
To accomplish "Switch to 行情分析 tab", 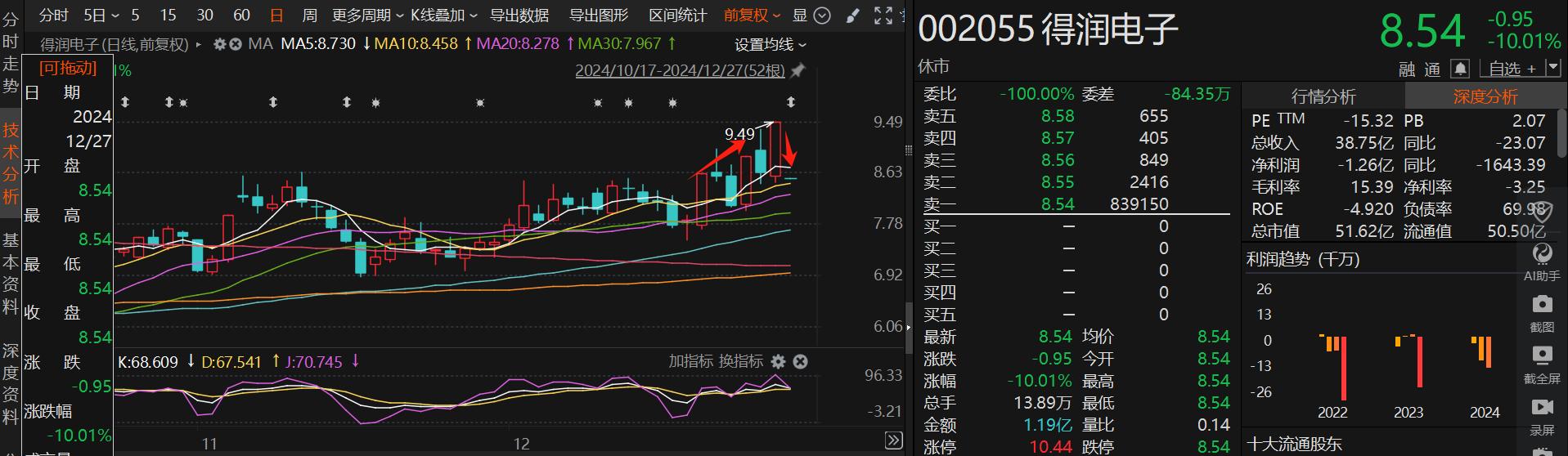I will pyautogui.click(x=1323, y=96).
